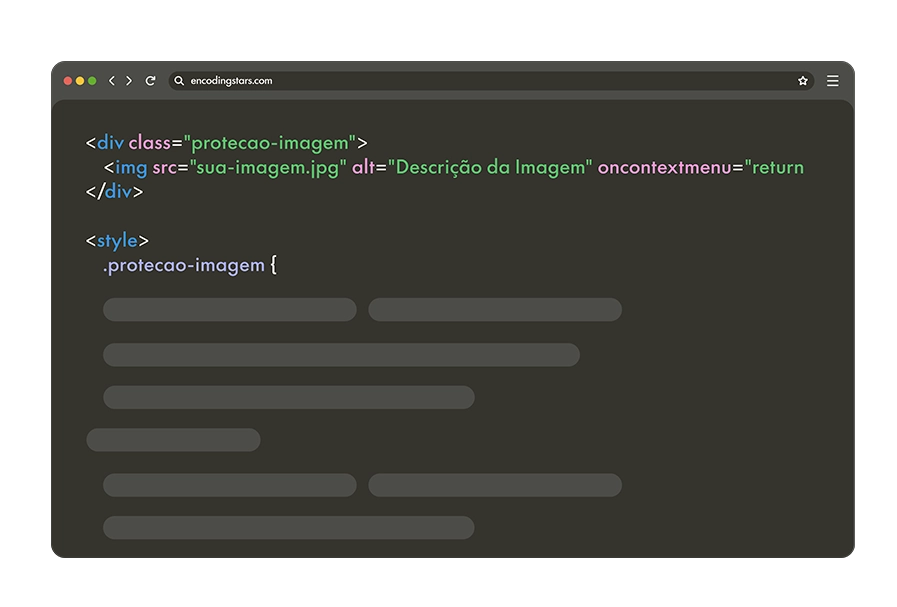Click the short non-indented placeholder bar
This screenshot has height=607, width=897.
click(x=173, y=440)
